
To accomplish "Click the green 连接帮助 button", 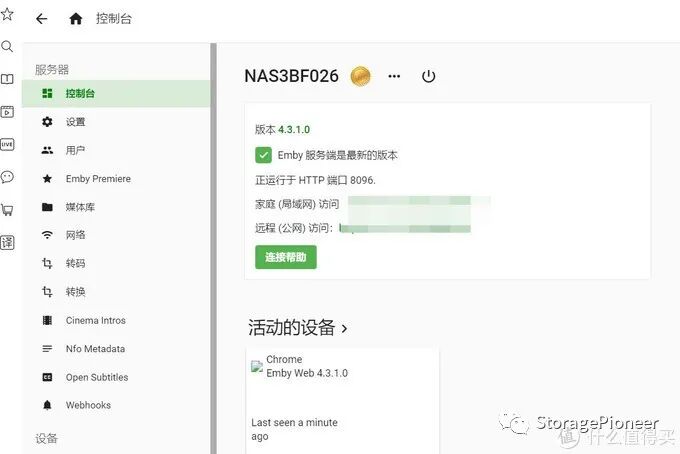I will [x=286, y=257].
